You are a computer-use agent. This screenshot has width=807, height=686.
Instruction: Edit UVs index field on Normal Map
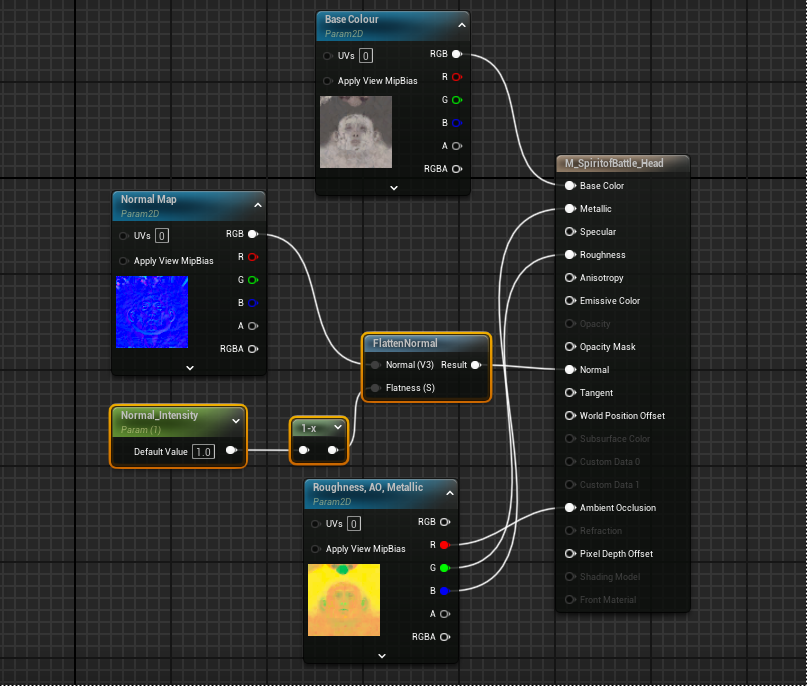point(162,236)
